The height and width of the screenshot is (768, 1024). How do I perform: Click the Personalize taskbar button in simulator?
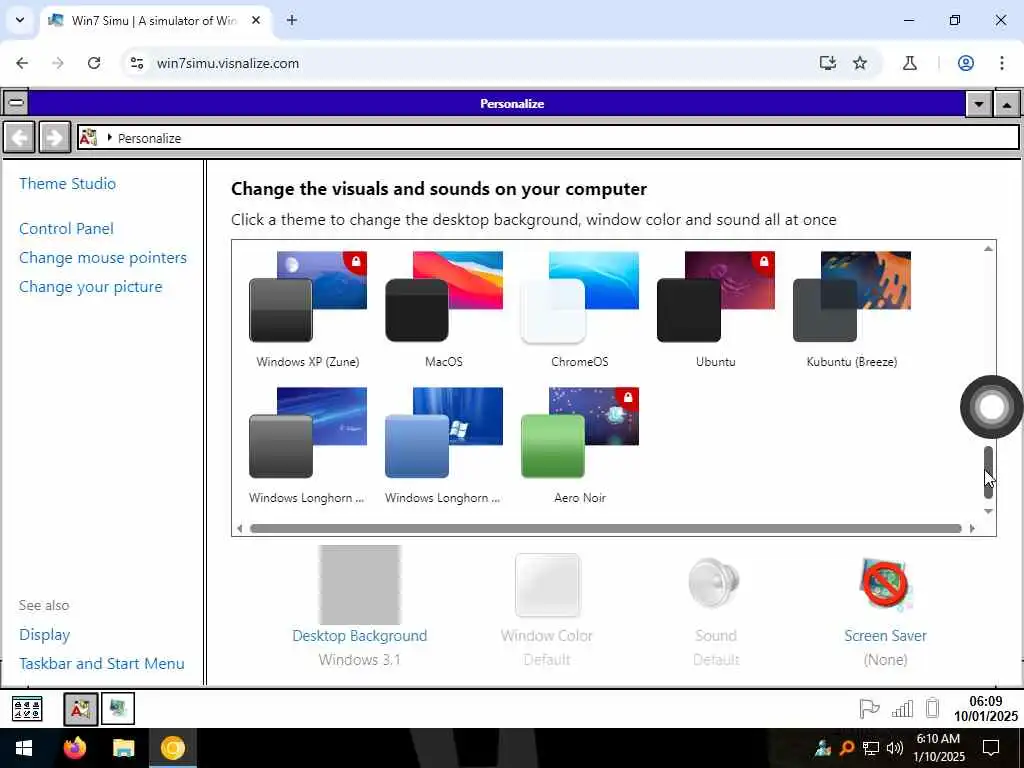pyautogui.click(x=81, y=709)
